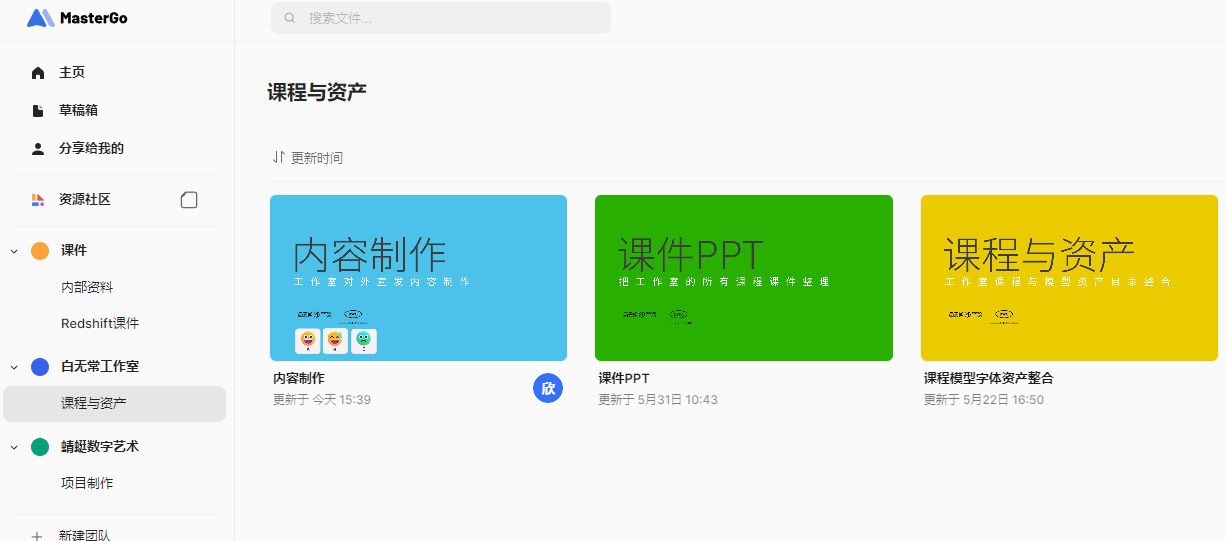The image size is (1225, 541).
Task: Click the person icon beside 分享给我的
Action: (38, 149)
